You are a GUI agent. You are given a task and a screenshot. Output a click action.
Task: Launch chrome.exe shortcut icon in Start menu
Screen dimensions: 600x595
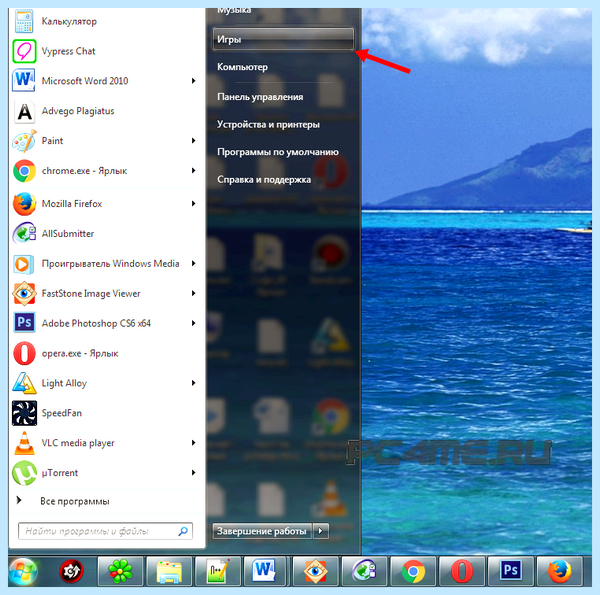(24, 171)
